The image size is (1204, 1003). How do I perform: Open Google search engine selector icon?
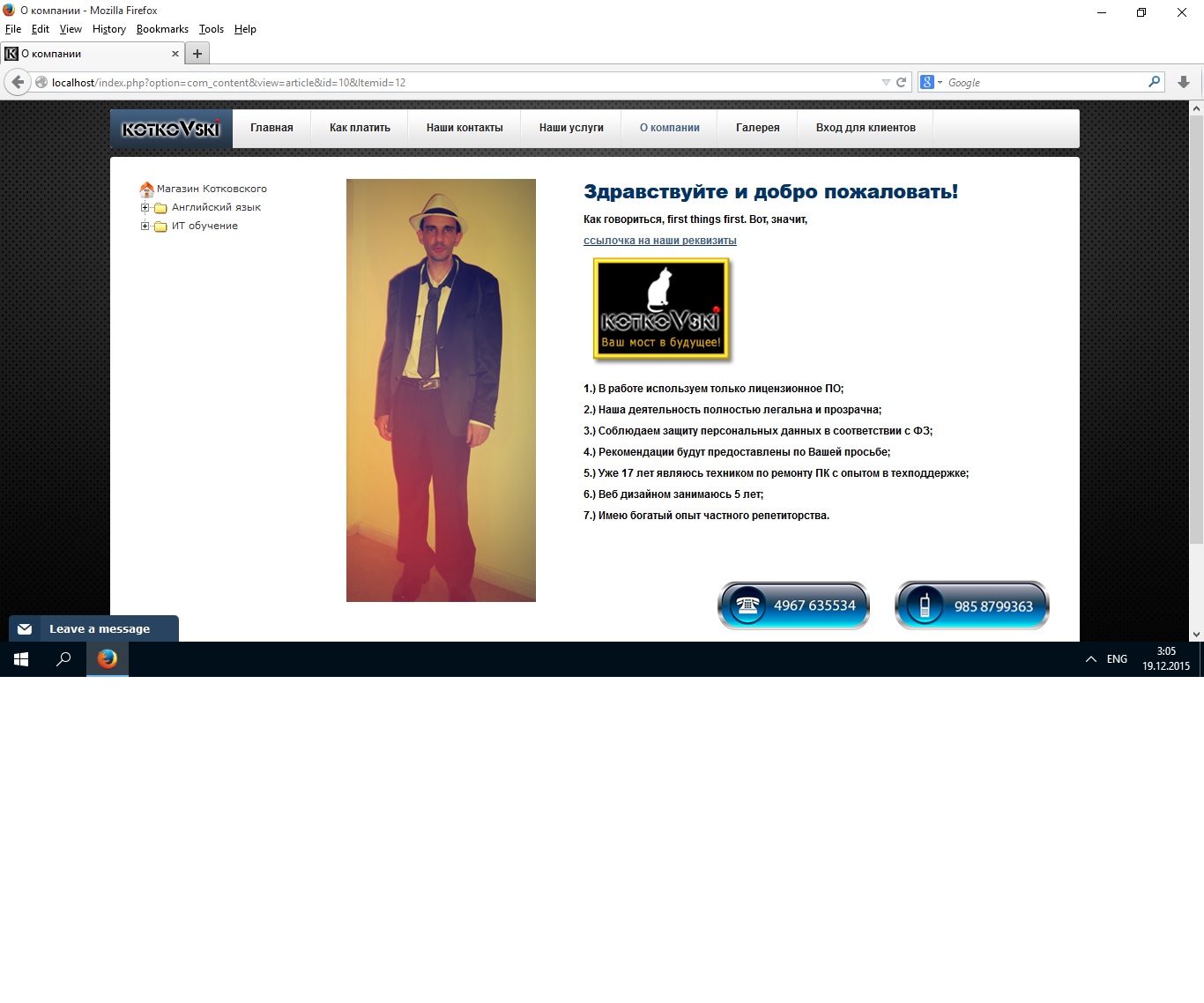coord(931,82)
